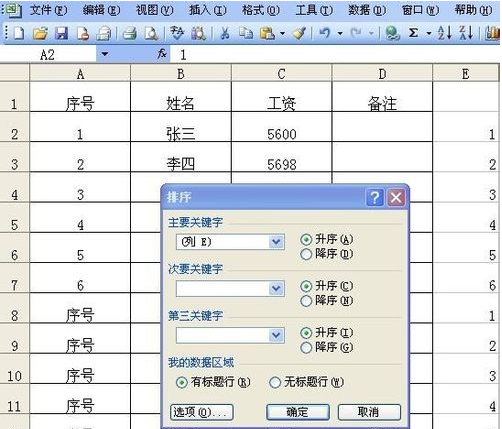The image size is (502, 429).
Task: Click the fx insert function icon
Action: click(x=162, y=54)
